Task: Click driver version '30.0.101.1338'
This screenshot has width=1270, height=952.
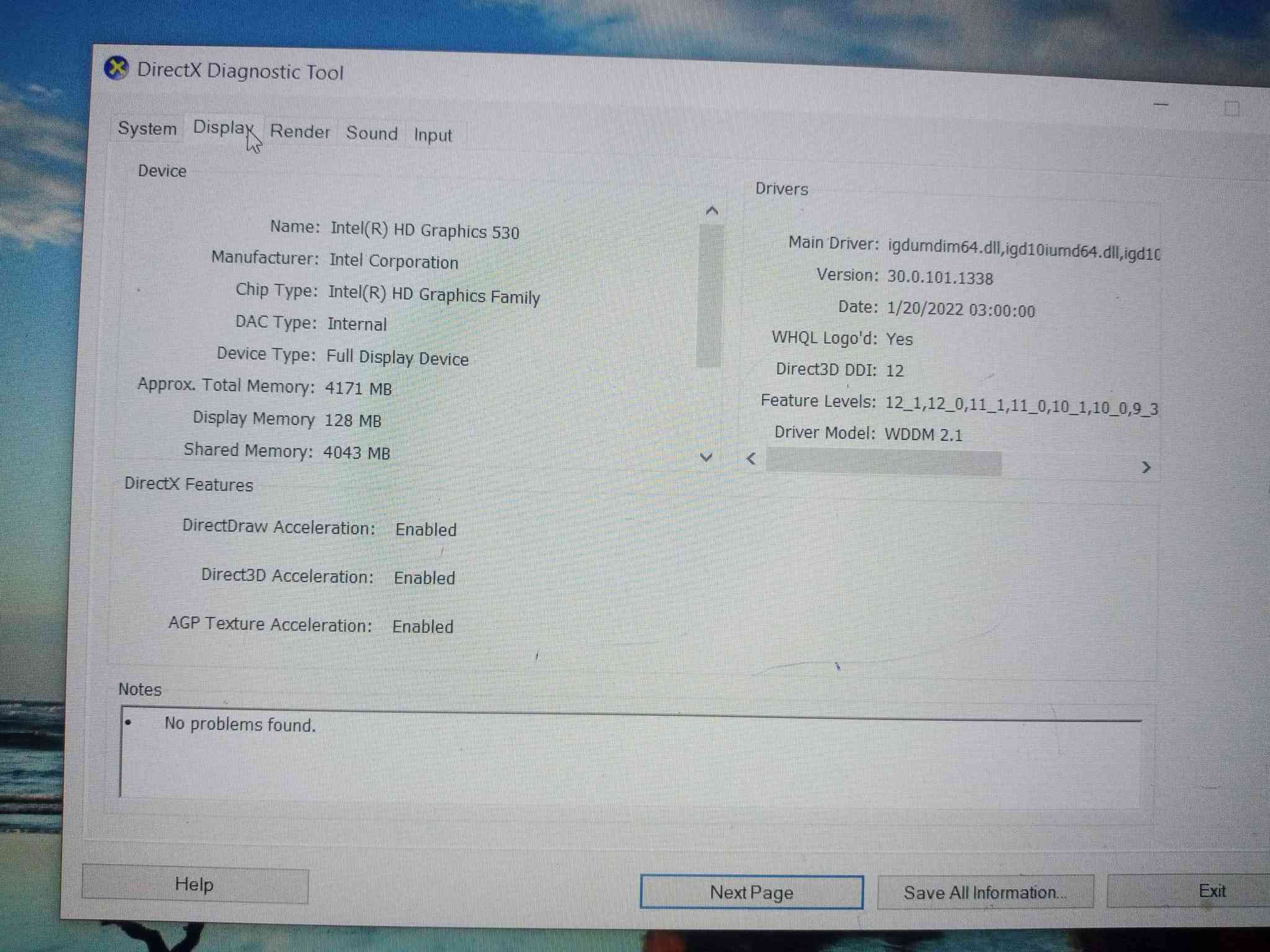Action: click(x=940, y=277)
